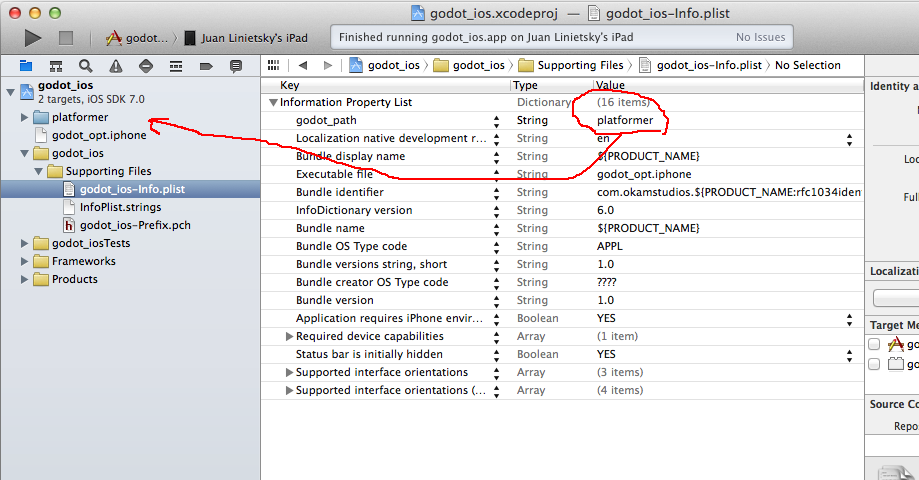Collapse the Supporting Files group
This screenshot has height=480, width=919.
click(x=38, y=172)
